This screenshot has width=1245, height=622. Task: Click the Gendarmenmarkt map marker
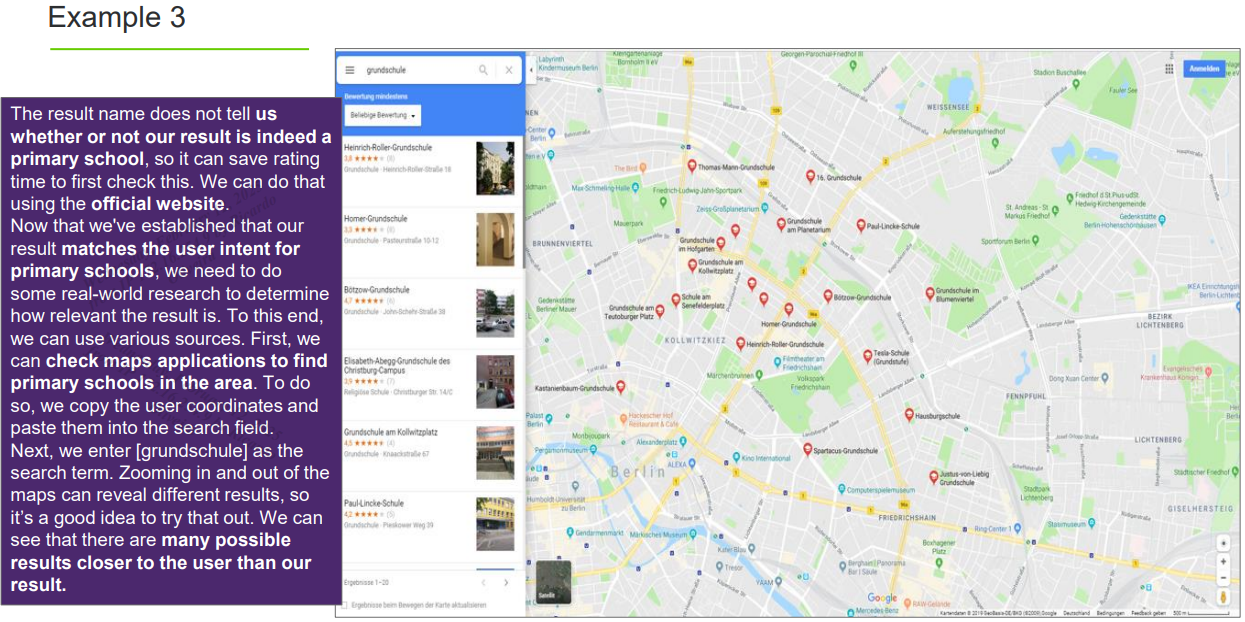point(568,534)
